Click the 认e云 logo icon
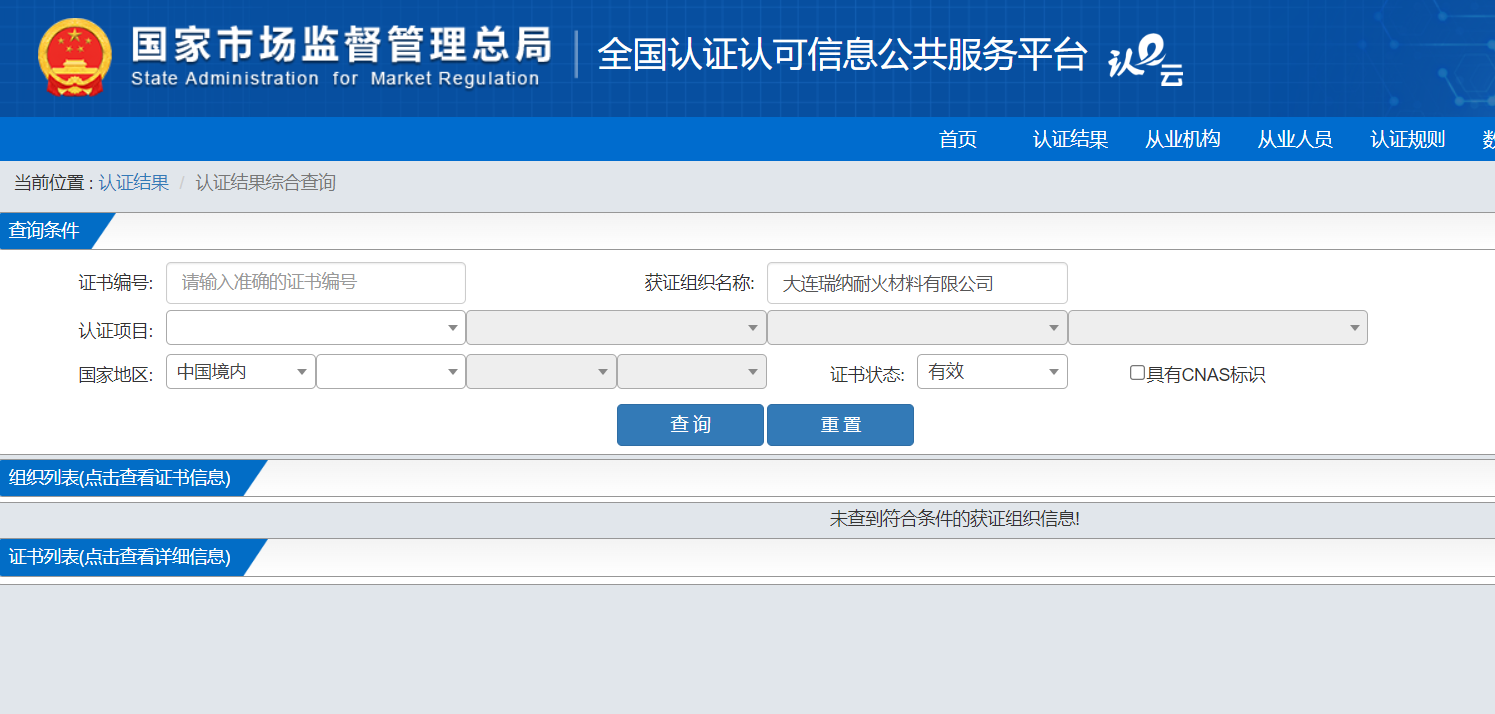 [1147, 60]
